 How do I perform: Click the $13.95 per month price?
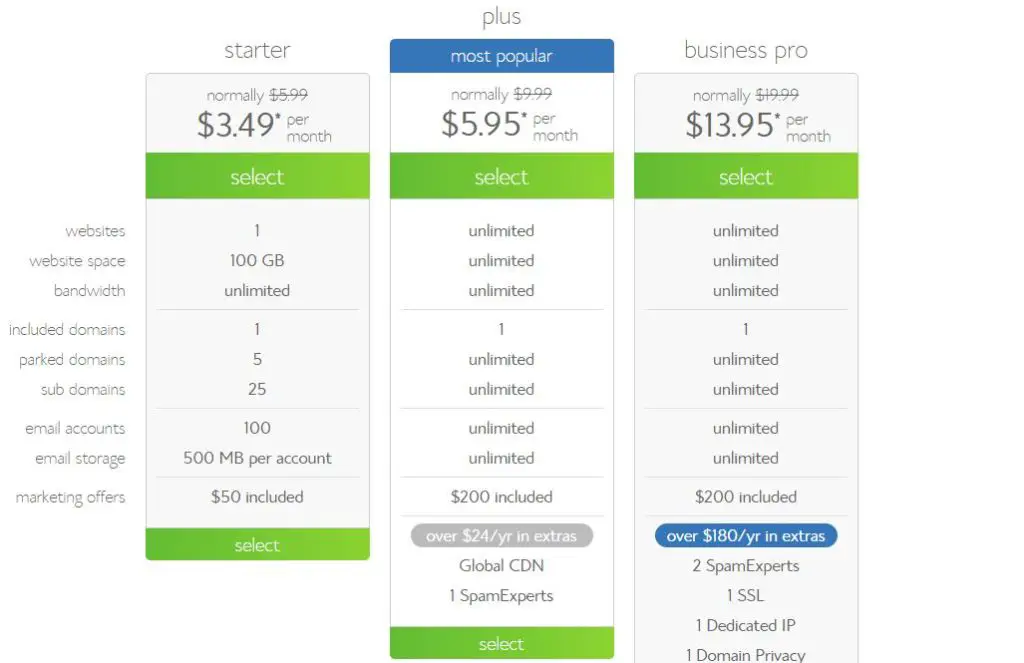[758, 125]
